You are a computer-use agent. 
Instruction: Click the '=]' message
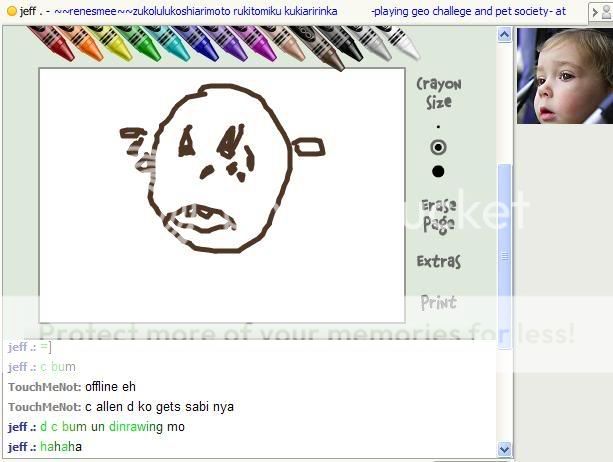pos(46,347)
